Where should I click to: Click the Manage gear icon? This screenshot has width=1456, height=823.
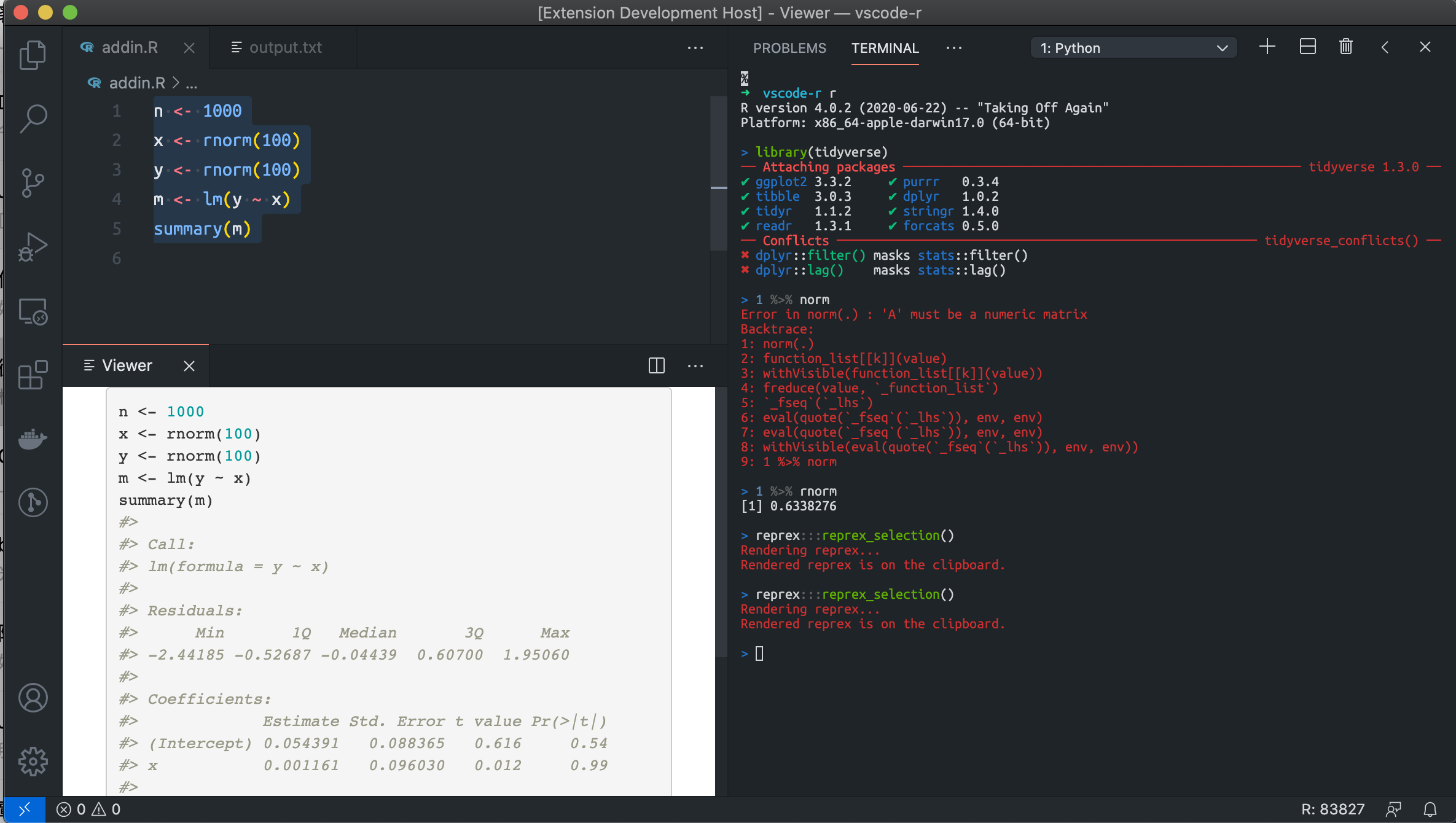(x=33, y=762)
